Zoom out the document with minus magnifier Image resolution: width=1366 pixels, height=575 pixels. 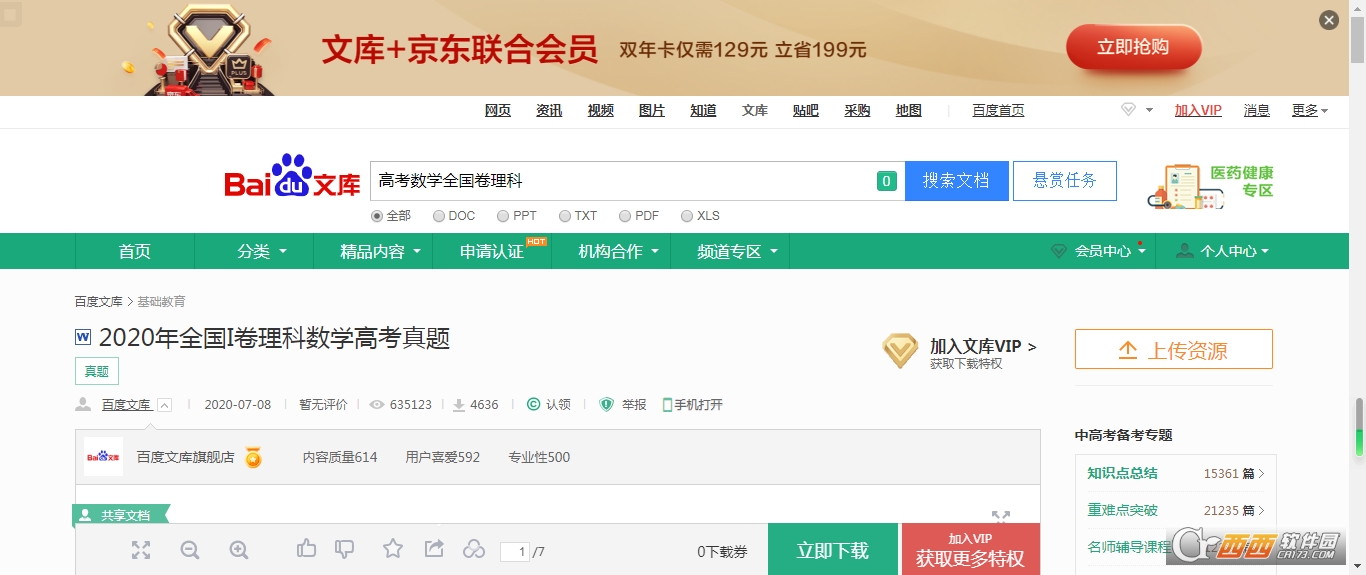[190, 550]
